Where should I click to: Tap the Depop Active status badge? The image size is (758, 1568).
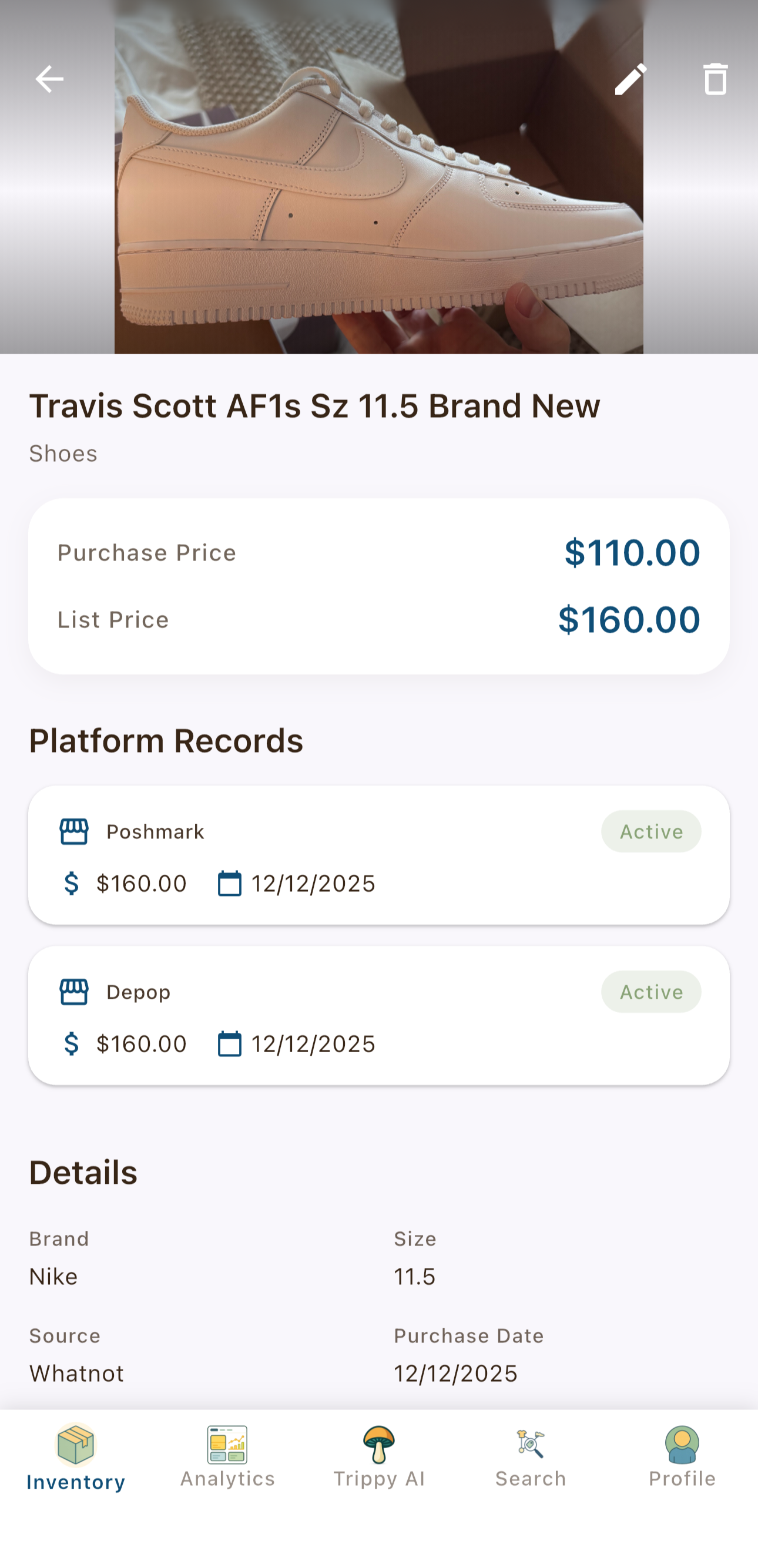click(651, 992)
